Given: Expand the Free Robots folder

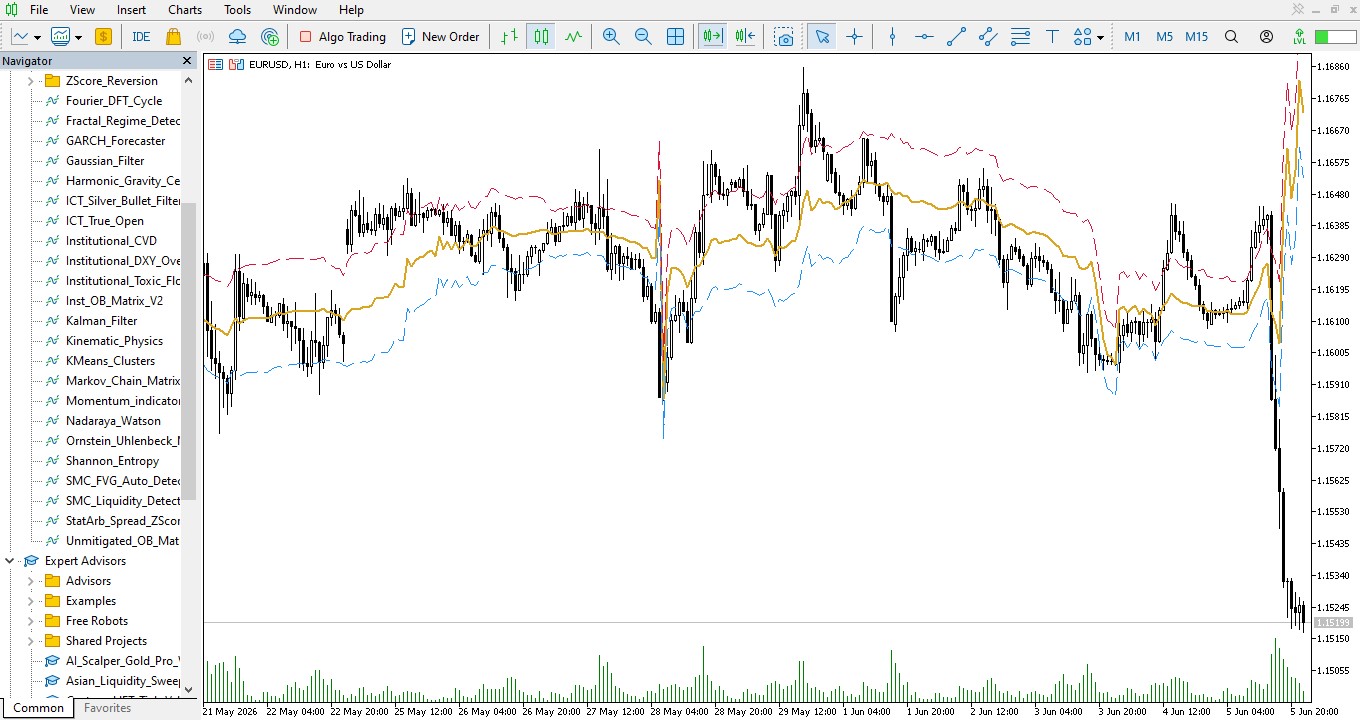Looking at the screenshot, I should [30, 621].
